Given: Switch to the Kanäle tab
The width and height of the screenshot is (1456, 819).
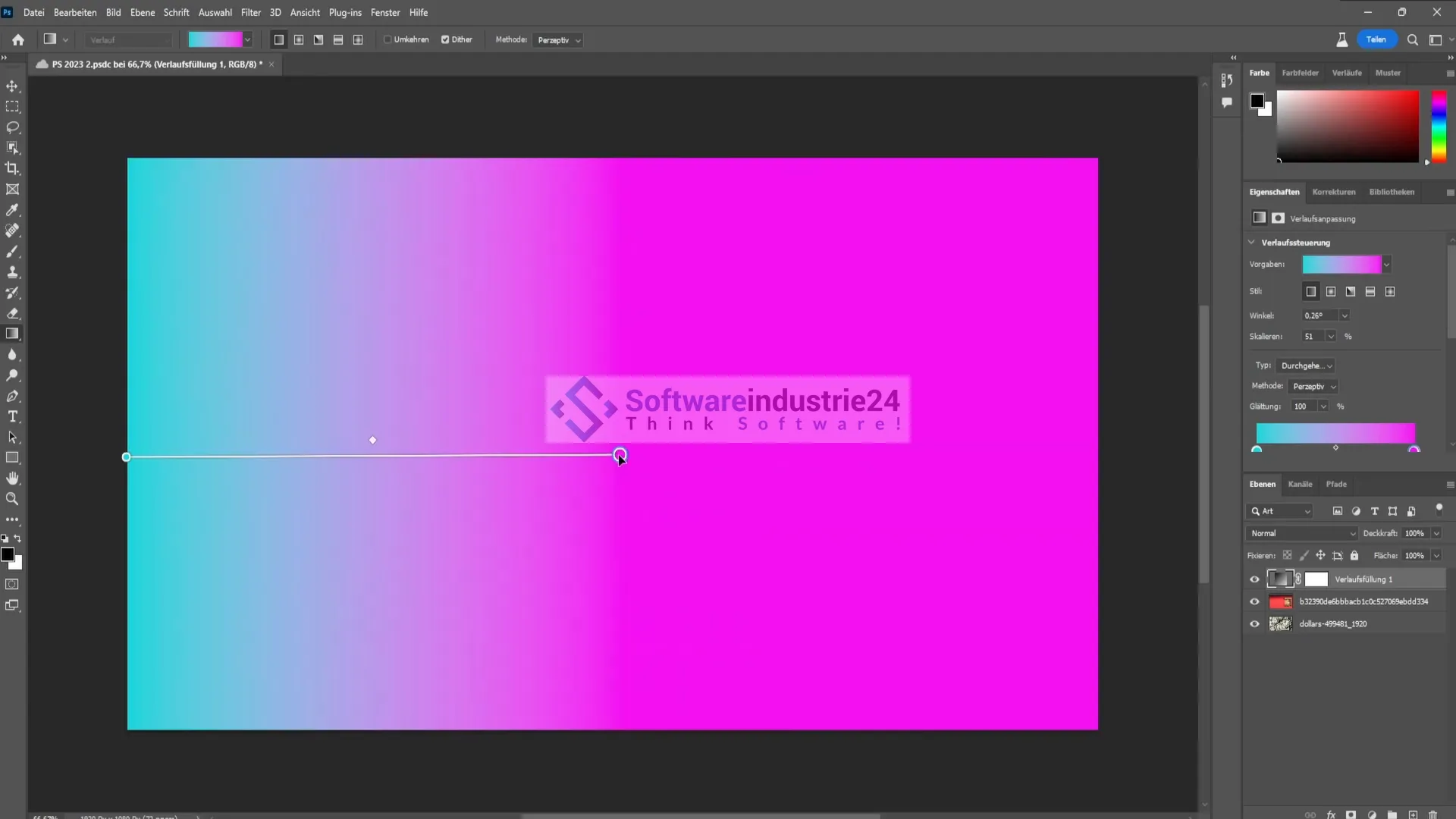Looking at the screenshot, I should point(1300,484).
